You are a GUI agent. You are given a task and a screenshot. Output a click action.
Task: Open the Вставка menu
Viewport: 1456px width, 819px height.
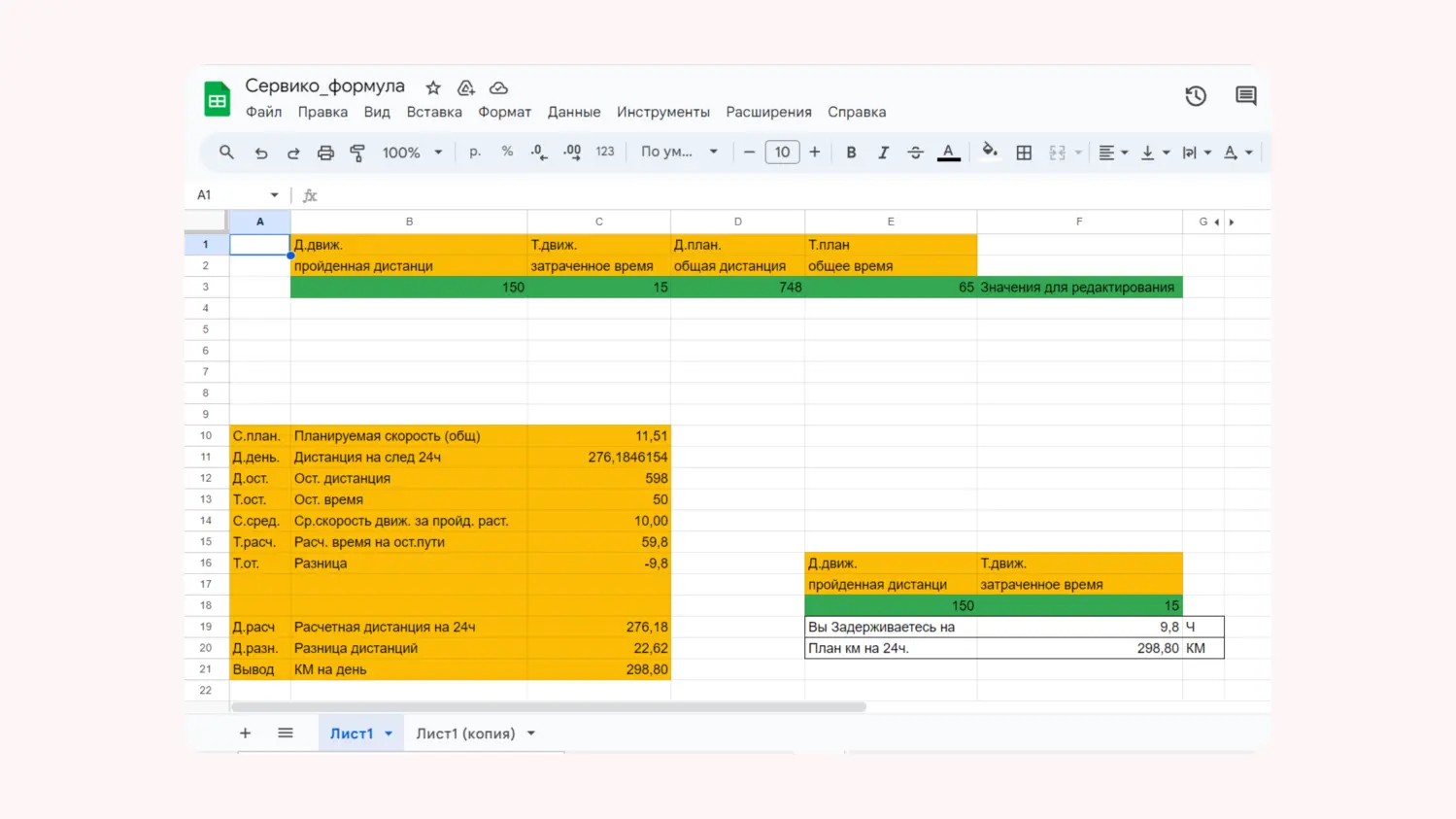coord(434,112)
